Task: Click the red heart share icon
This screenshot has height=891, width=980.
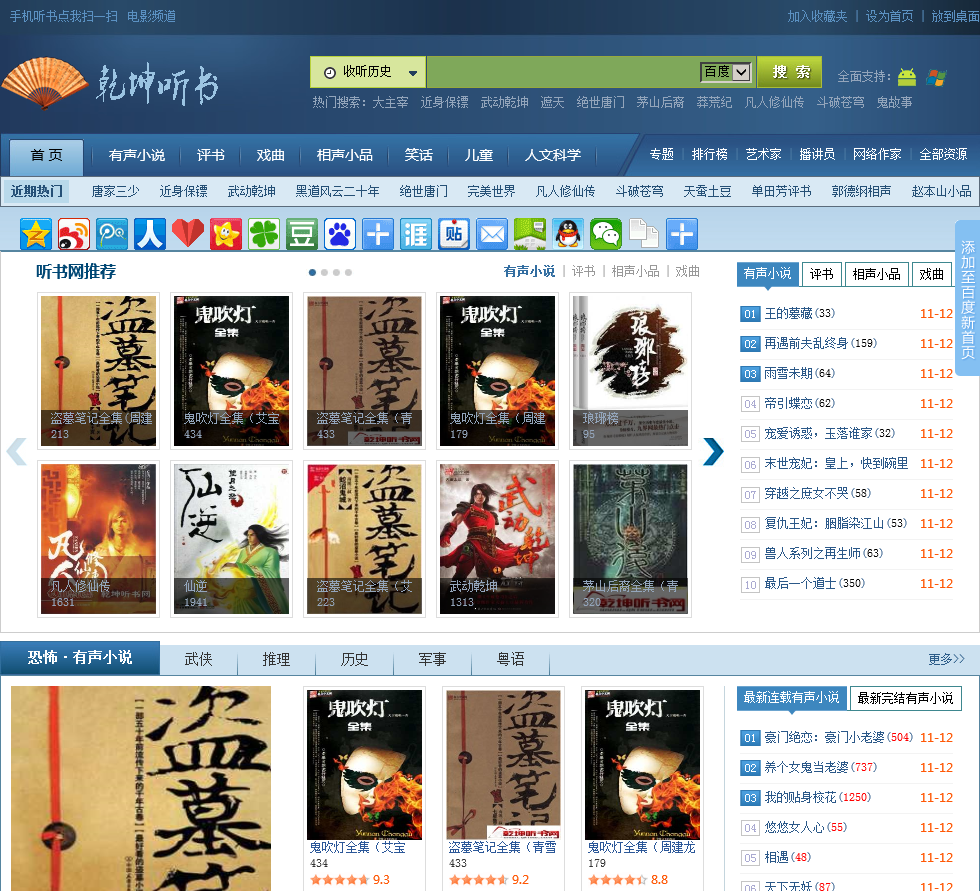Action: (188, 234)
